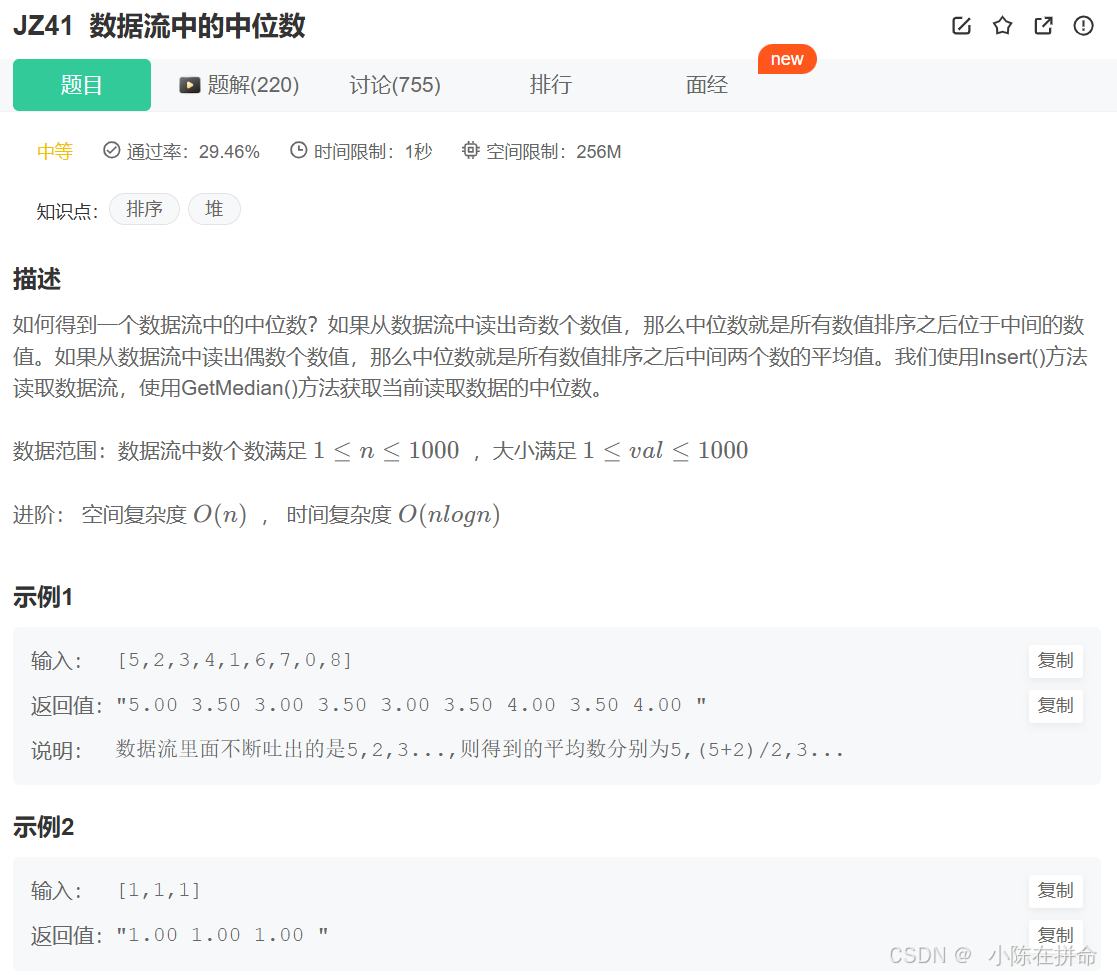Click the return value "1.00 1.00 1.00 "
This screenshot has height=975, width=1117.
(x=222, y=935)
